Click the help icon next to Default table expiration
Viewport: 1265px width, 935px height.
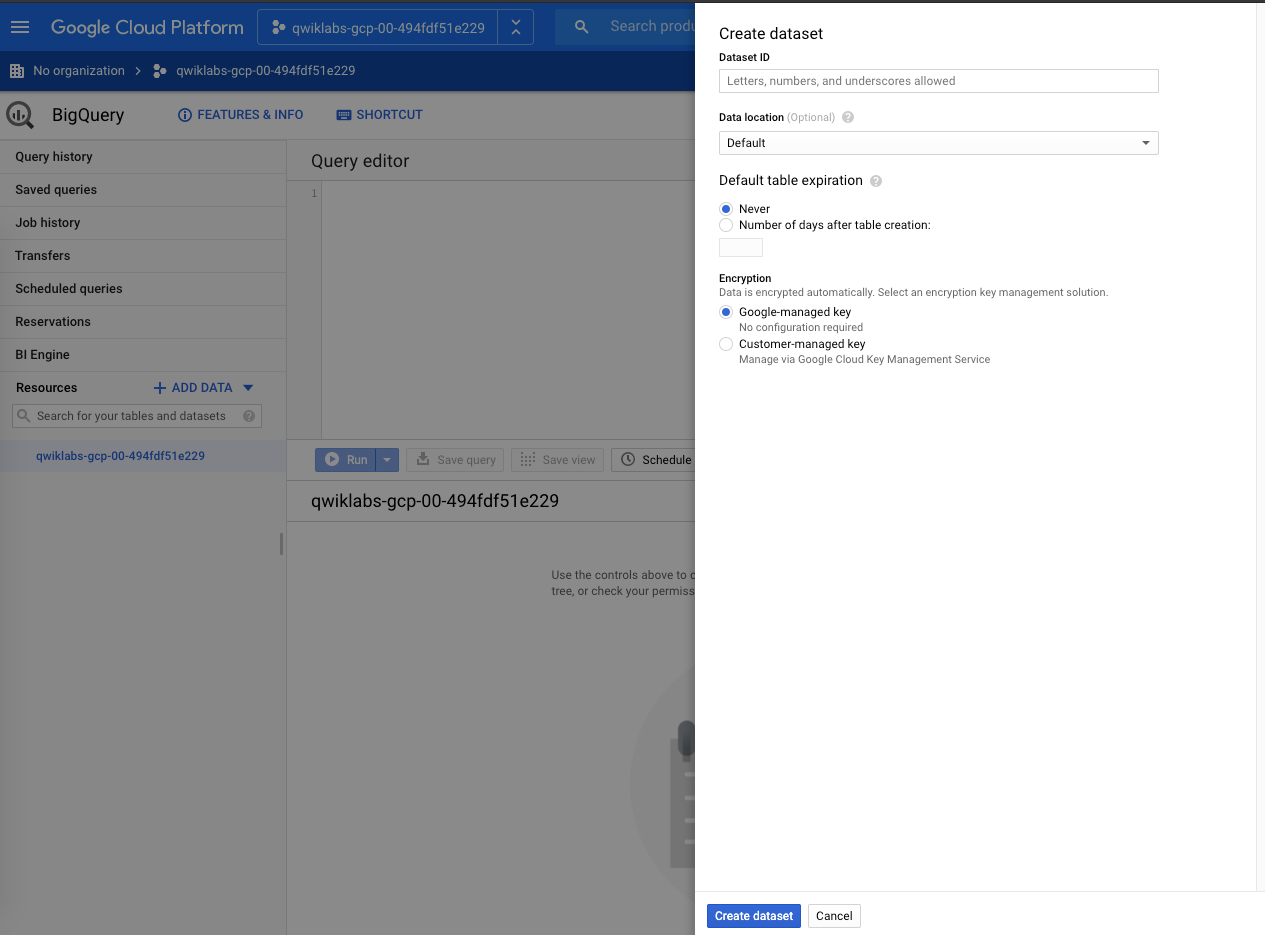click(x=876, y=181)
